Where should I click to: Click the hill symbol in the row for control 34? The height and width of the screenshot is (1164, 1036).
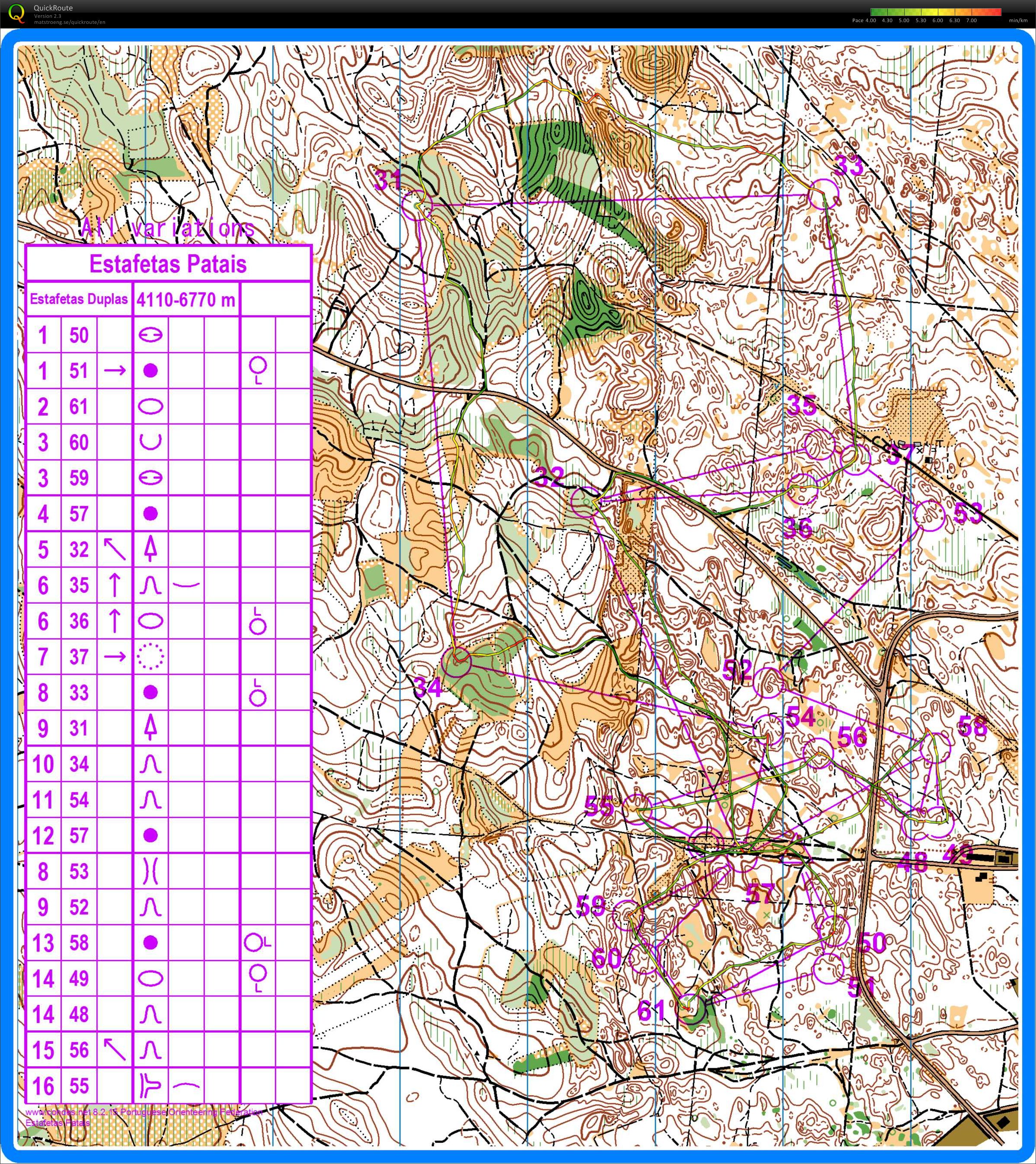click(x=150, y=764)
